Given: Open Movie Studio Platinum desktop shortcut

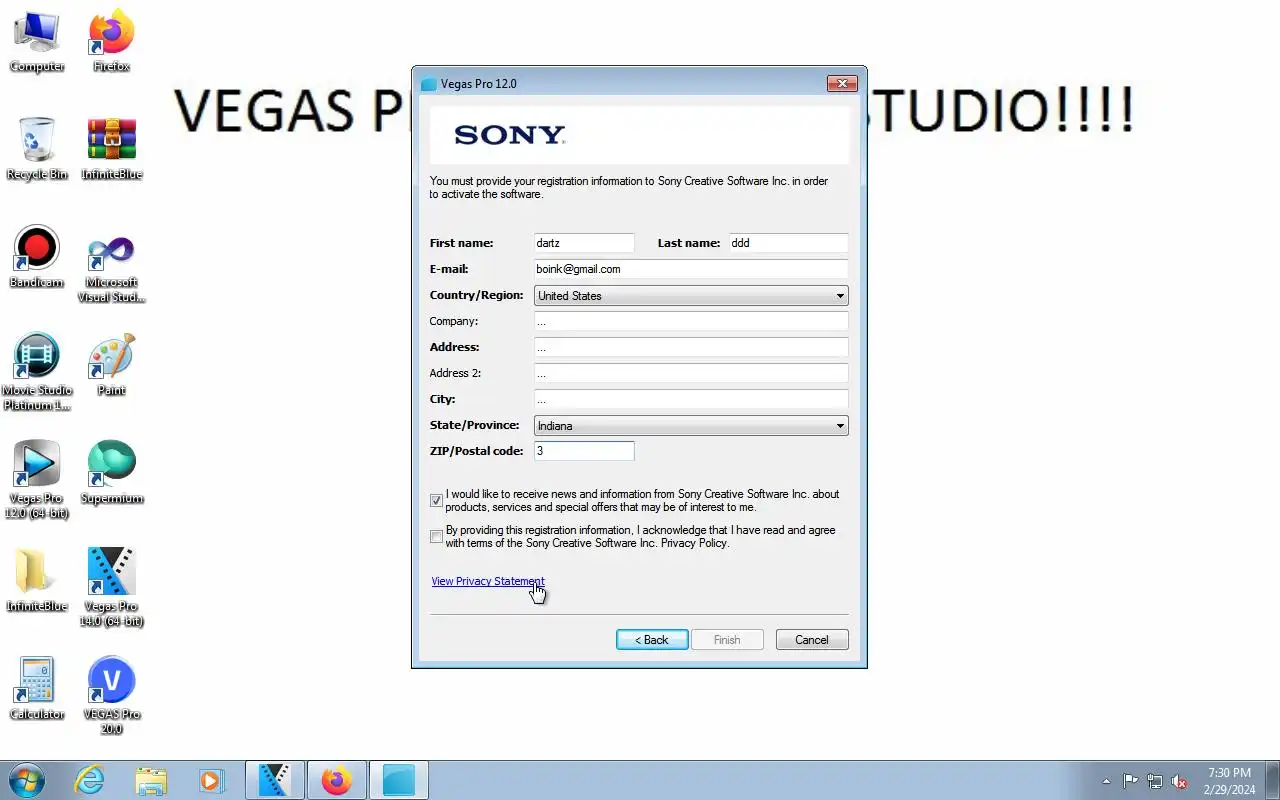Looking at the screenshot, I should click(37, 373).
